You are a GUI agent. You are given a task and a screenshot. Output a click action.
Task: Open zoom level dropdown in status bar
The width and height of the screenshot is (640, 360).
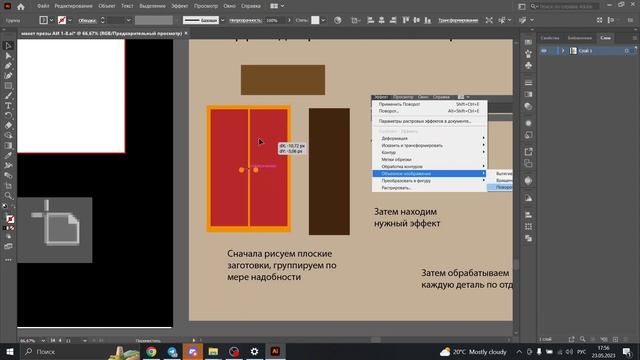[43, 340]
